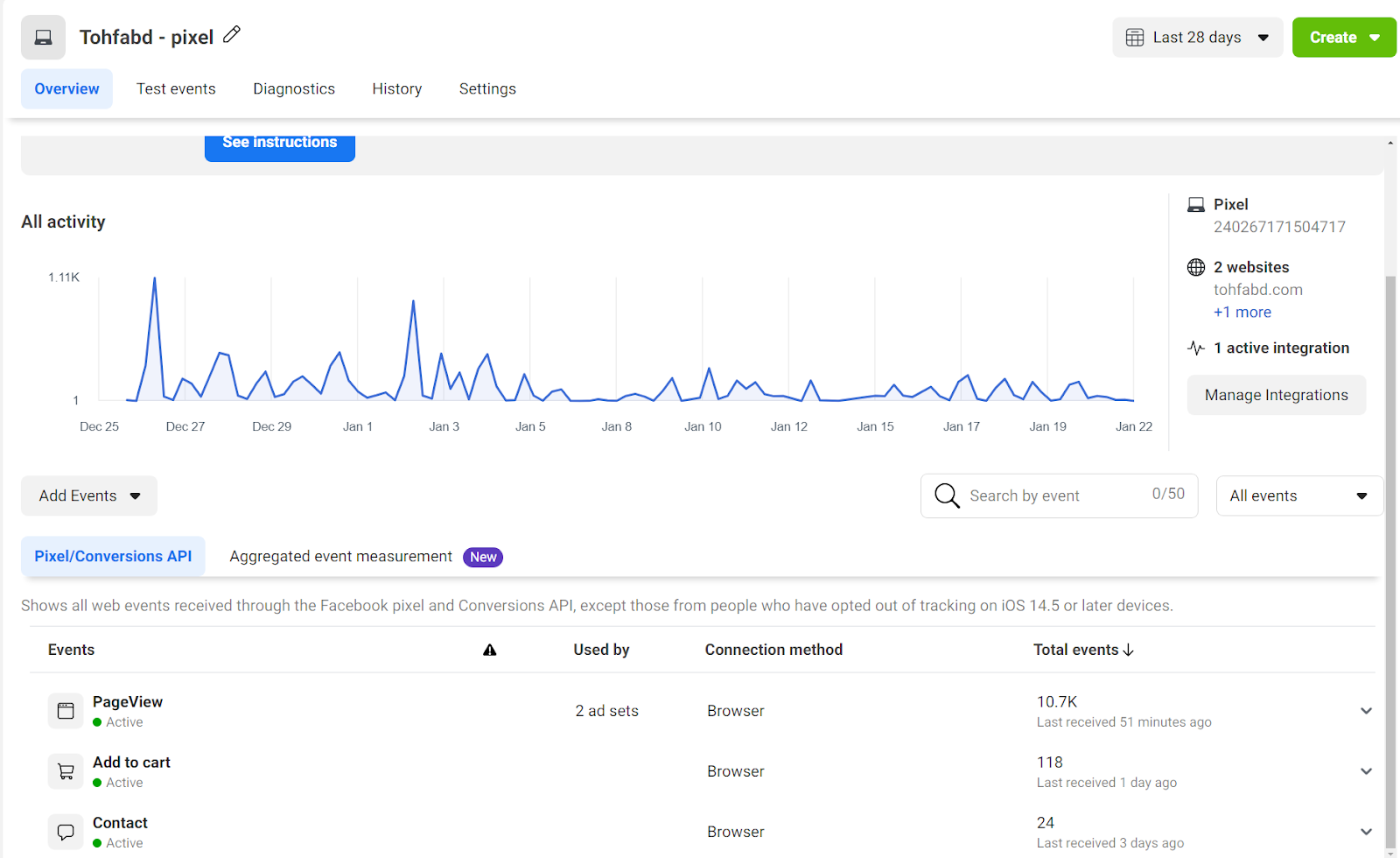Screen dimensions: 1400x858
Task: Expand the Add to cart row chevron
Action: click(x=1366, y=771)
